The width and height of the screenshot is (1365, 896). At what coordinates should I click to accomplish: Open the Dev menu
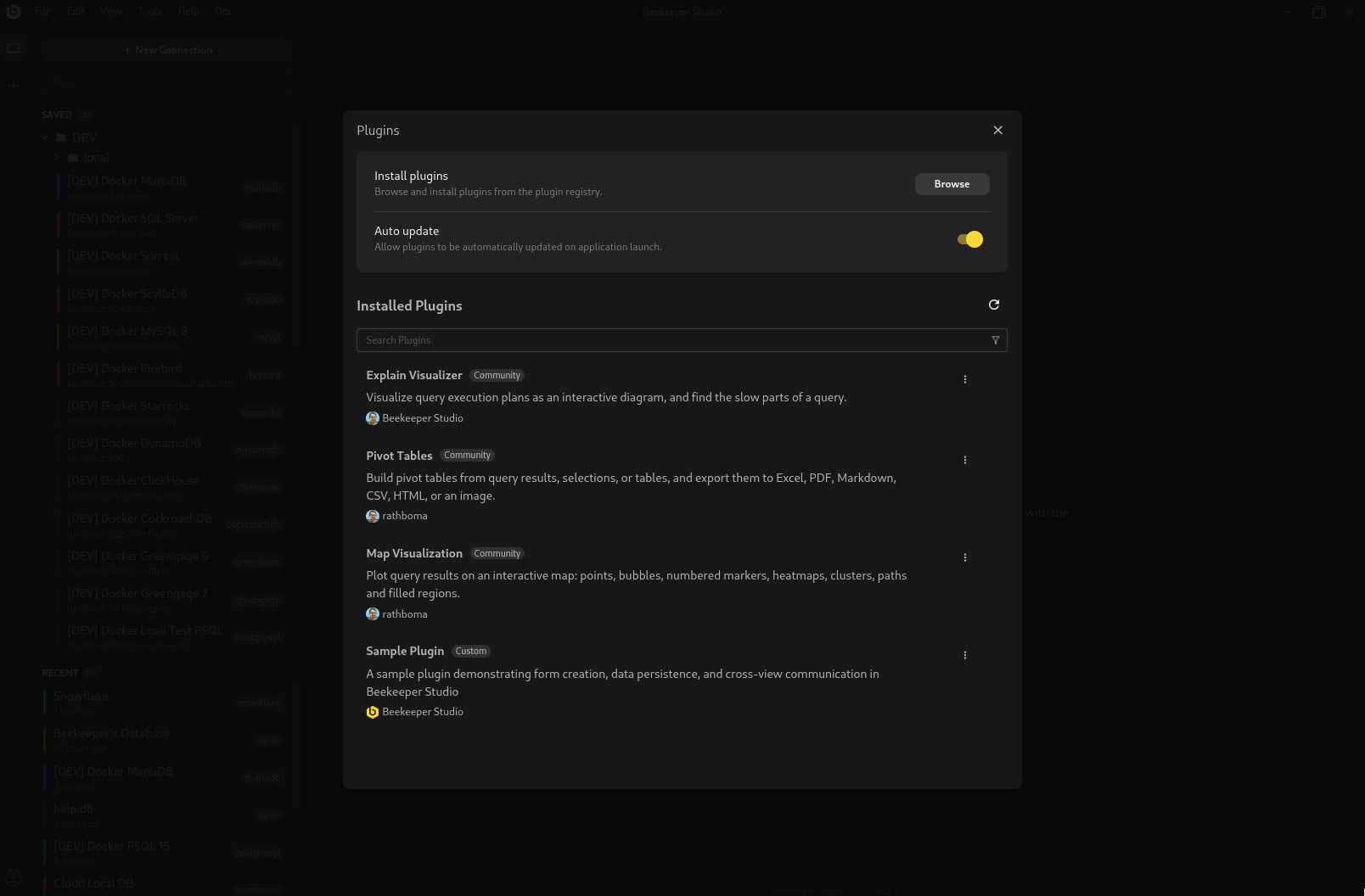223,11
